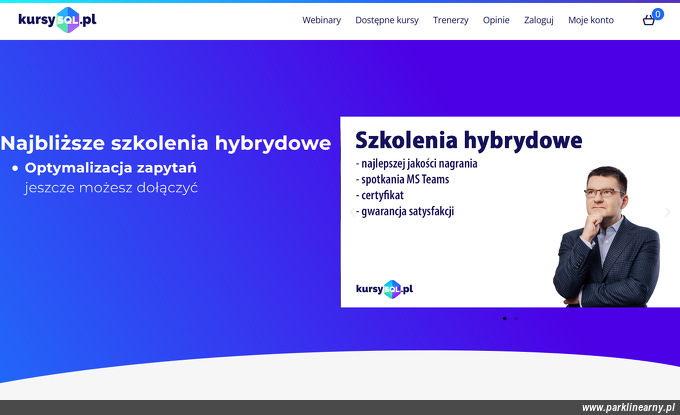
Task: Click 'jeszcze możesz dołączyć' text
Action: (x=111, y=188)
